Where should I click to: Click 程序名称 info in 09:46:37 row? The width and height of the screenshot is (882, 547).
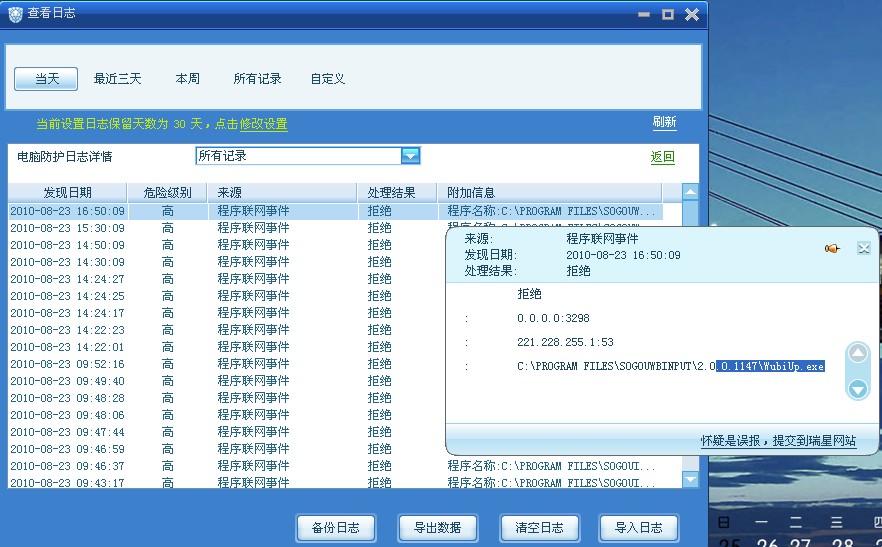(551, 466)
